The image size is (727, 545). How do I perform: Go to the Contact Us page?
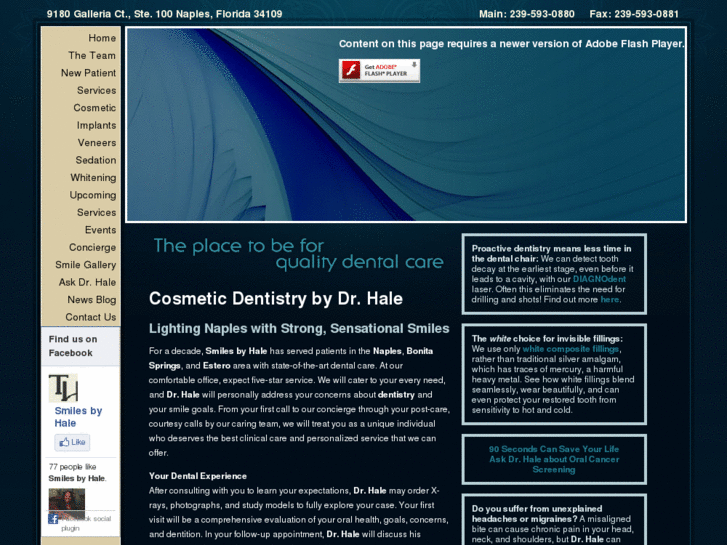tap(90, 317)
